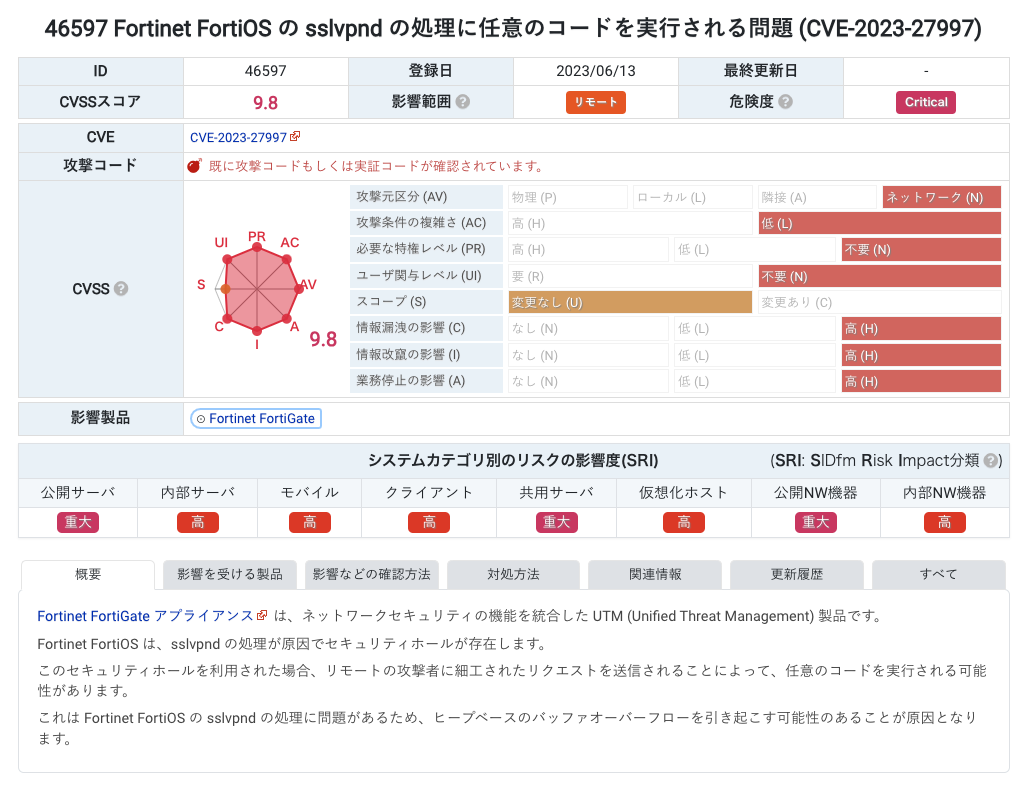Click the circle icon in Fortinet FortiGate tag

click(x=201, y=418)
